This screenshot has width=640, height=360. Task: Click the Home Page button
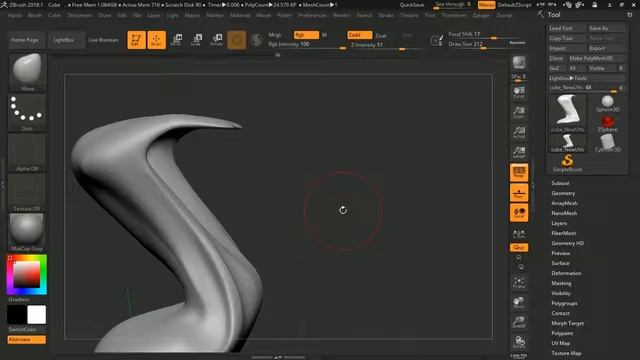tap(25, 40)
